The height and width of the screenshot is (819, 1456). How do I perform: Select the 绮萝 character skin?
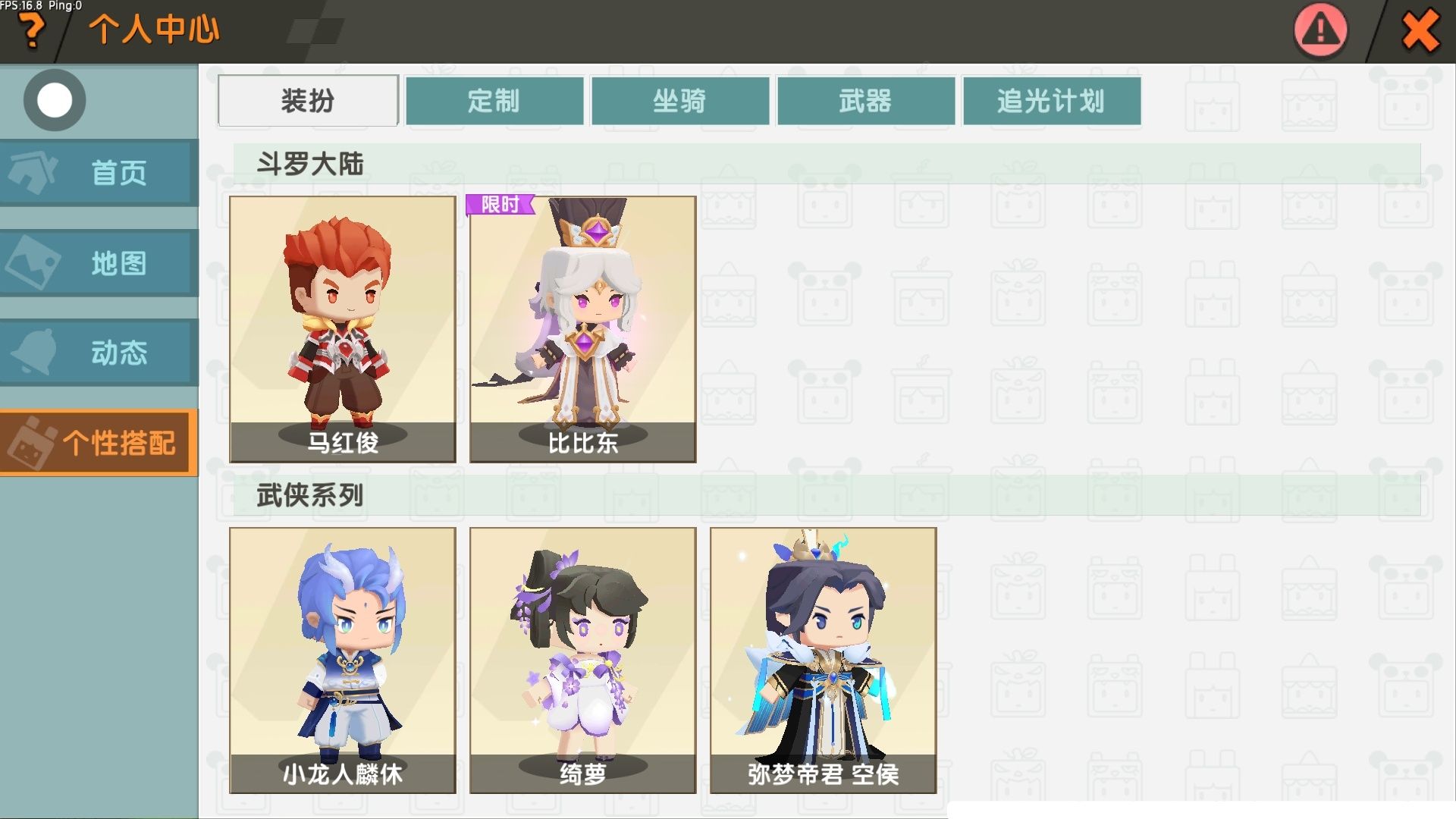click(582, 661)
